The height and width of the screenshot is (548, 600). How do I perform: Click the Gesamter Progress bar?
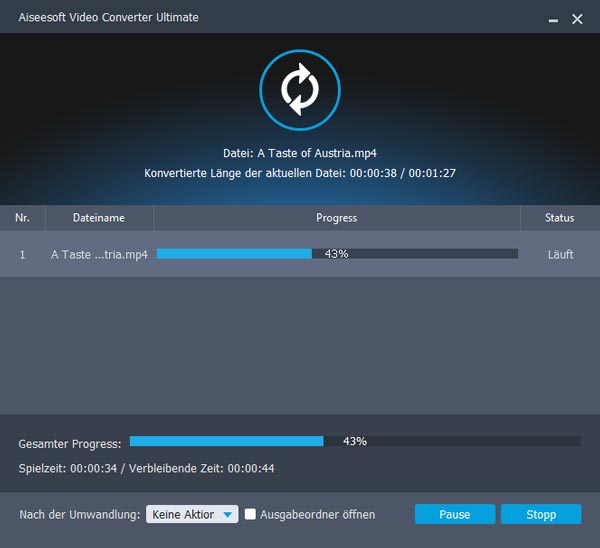click(x=354, y=441)
